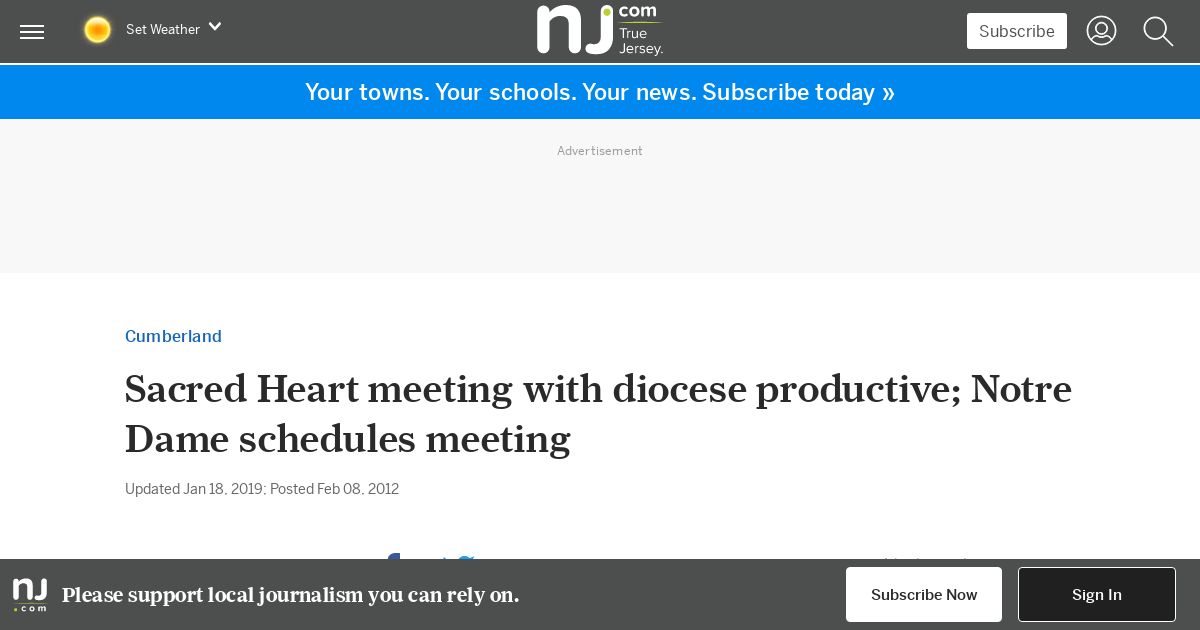This screenshot has height=630, width=1200.
Task: Click the Subscribe Now button
Action: click(924, 595)
